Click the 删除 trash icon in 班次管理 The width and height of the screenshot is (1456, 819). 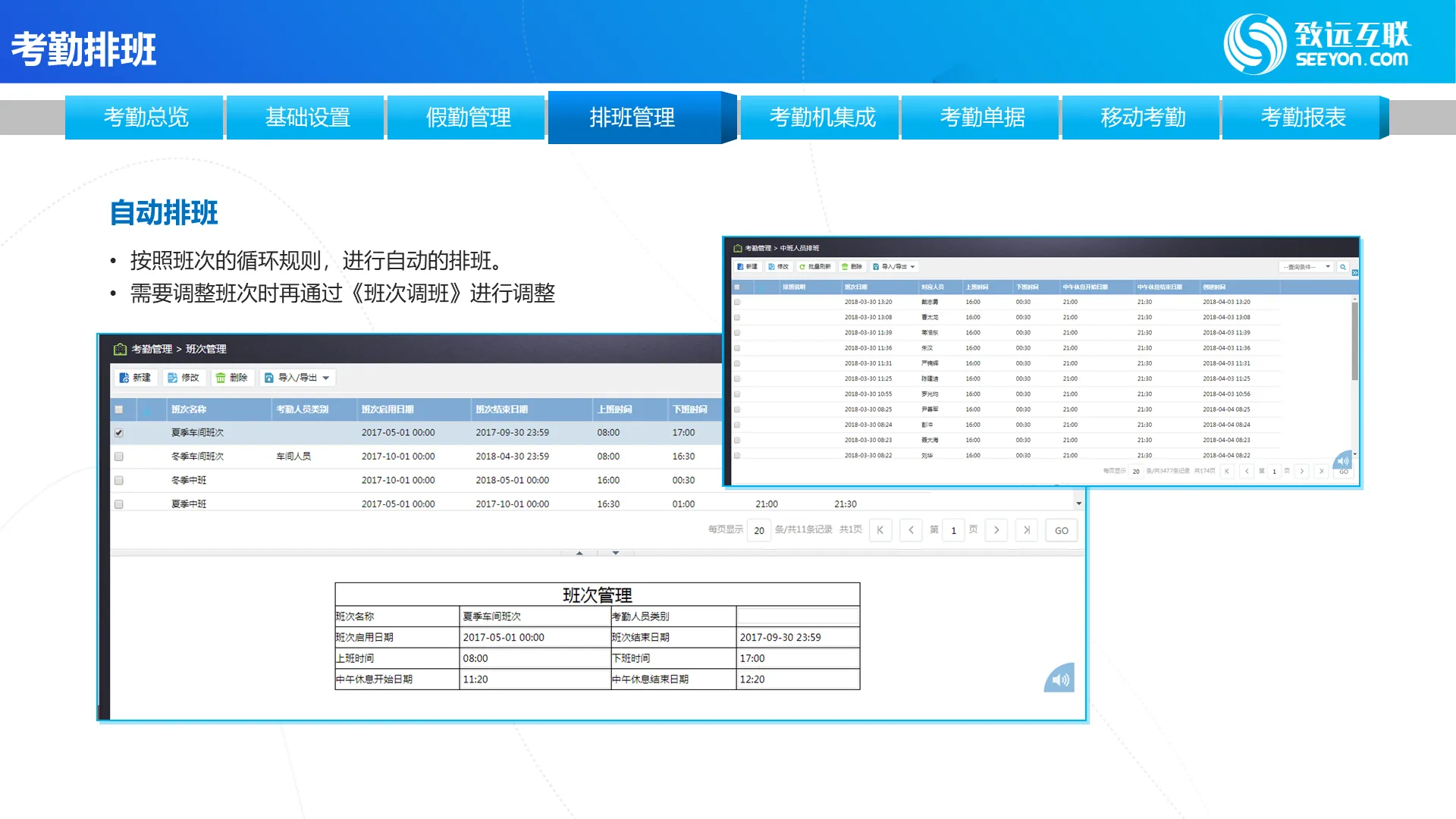click(x=221, y=378)
